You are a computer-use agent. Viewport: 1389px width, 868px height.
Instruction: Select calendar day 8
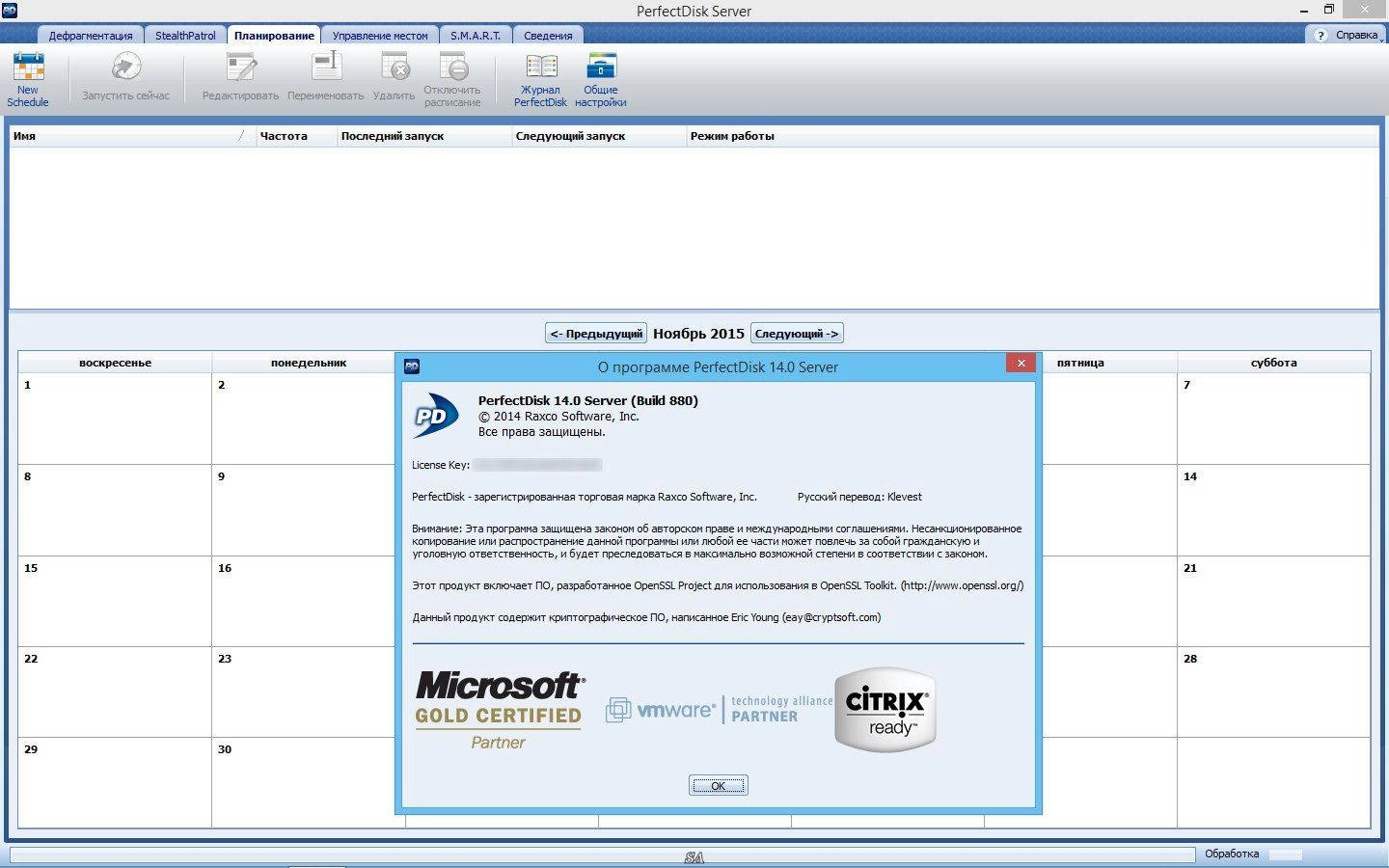[x=115, y=510]
